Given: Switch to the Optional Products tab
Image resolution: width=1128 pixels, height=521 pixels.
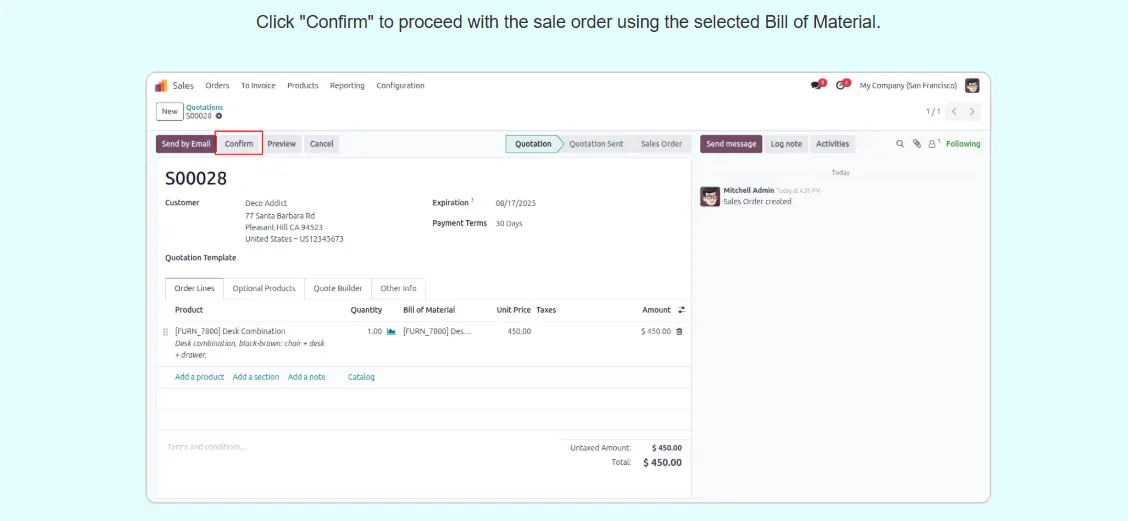Looking at the screenshot, I should pos(264,289).
